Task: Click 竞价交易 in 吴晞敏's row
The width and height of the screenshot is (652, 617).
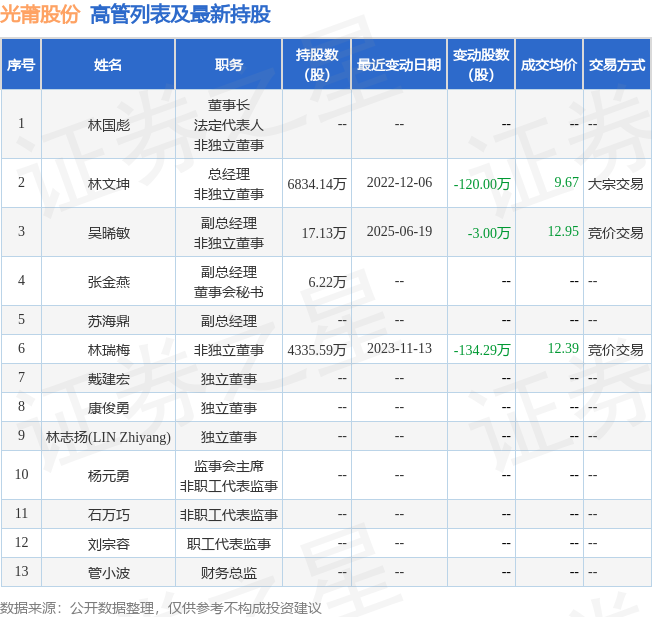Action: click(x=615, y=232)
